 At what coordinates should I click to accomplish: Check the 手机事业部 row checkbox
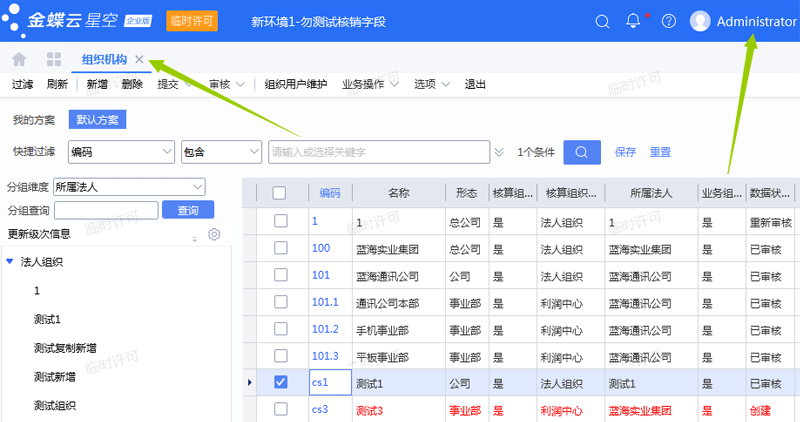coord(281,328)
